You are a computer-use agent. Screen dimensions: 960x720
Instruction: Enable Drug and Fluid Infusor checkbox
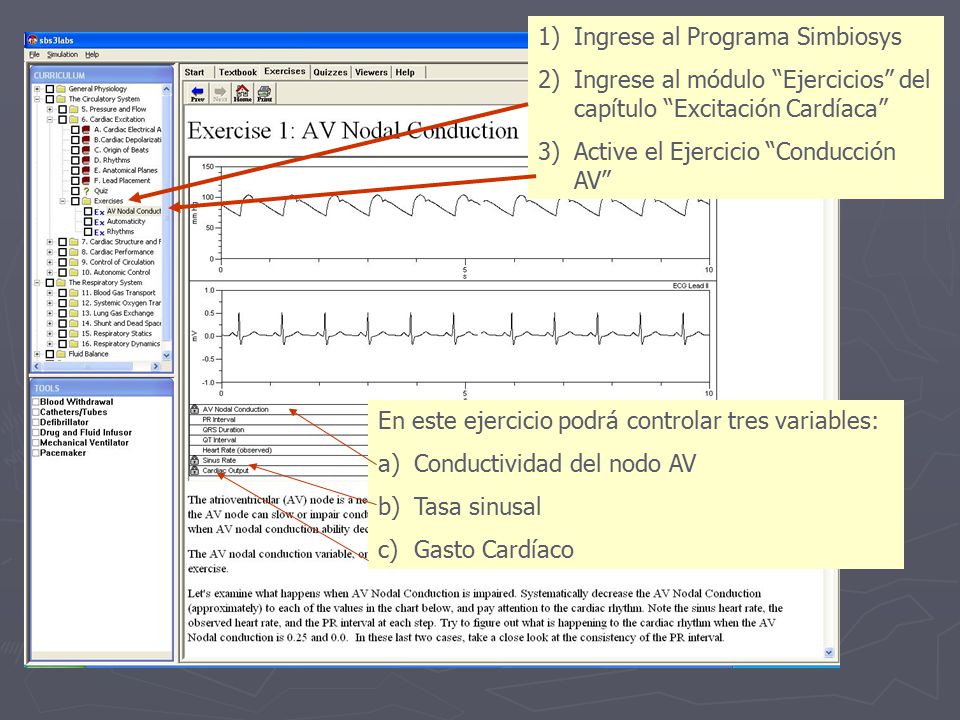(x=36, y=433)
